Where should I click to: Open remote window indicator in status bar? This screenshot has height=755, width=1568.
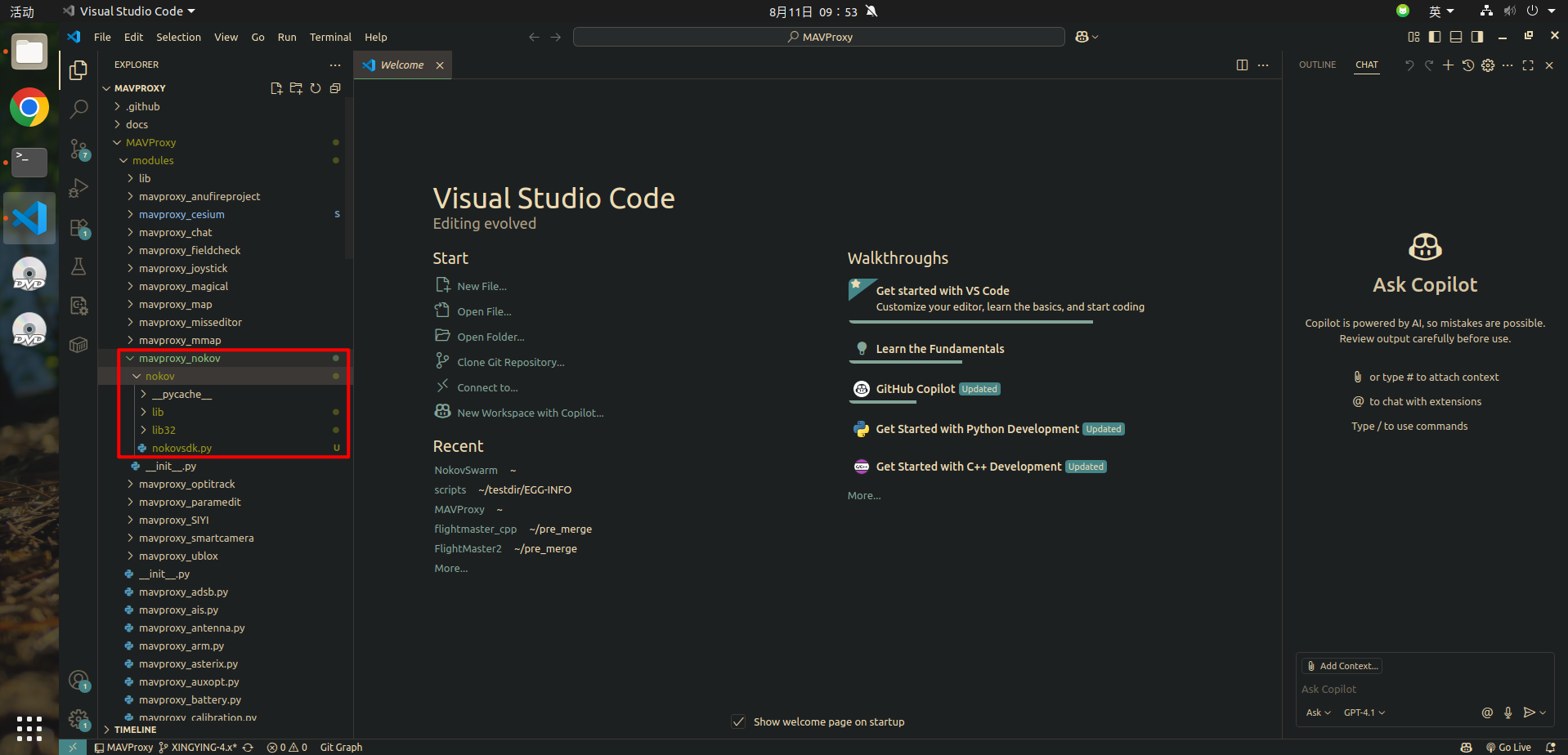coord(73,747)
